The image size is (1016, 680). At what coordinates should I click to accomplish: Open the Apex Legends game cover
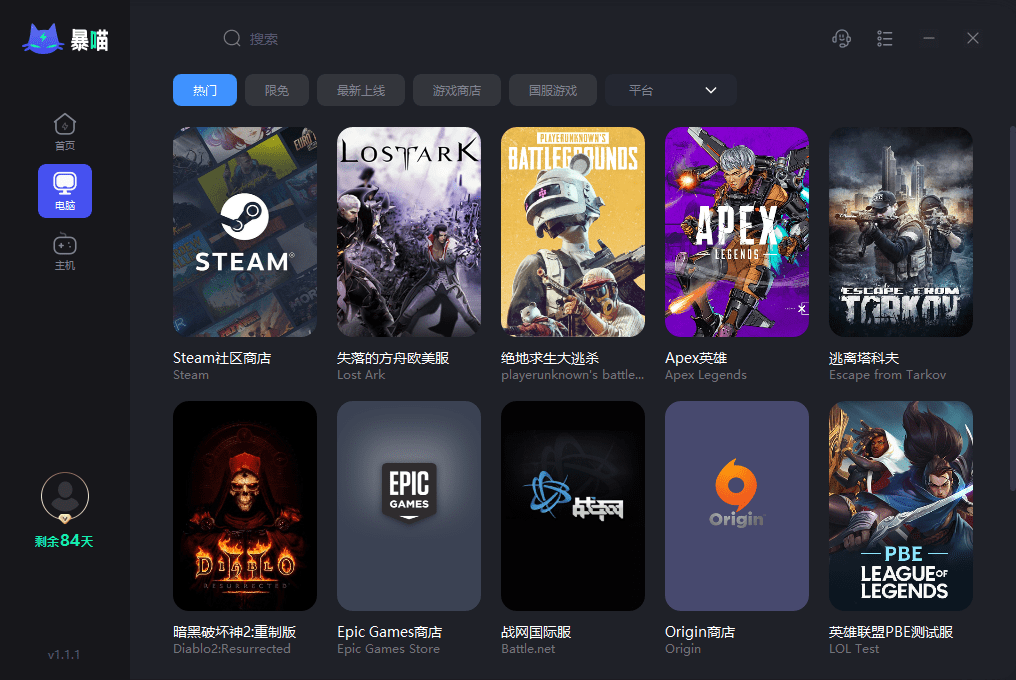coord(737,231)
